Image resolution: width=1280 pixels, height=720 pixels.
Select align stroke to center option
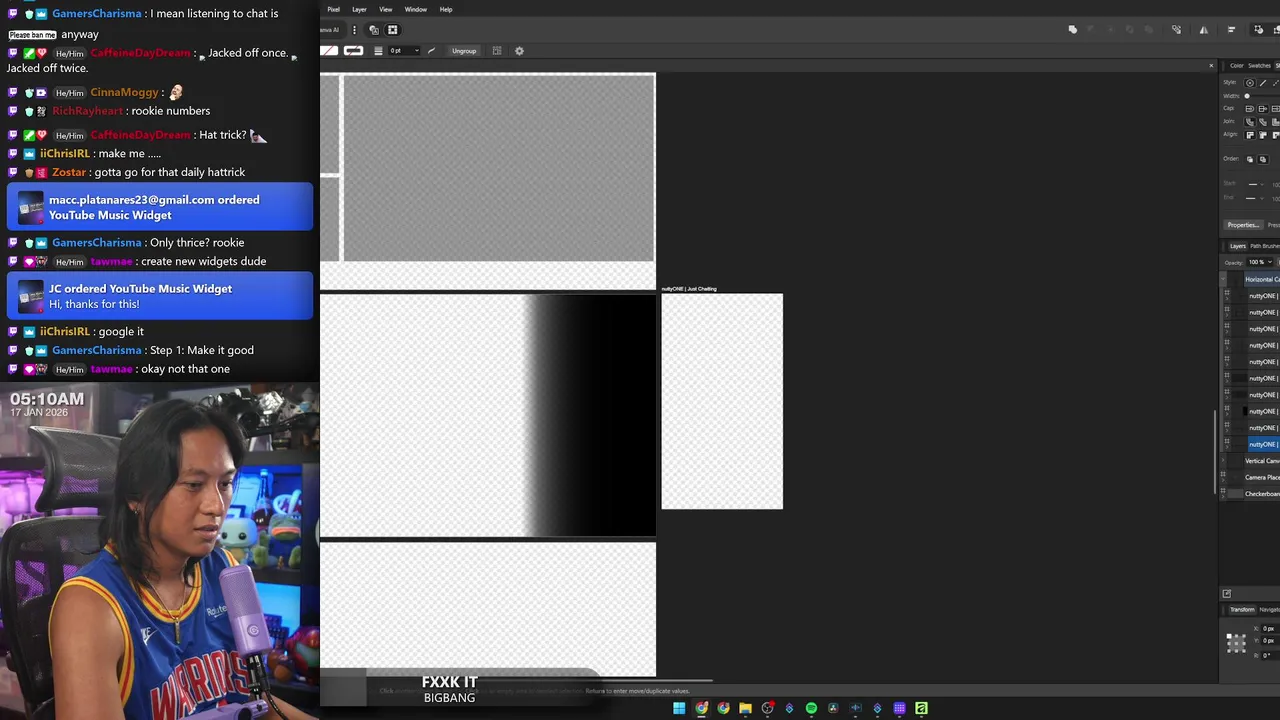coord(1249,135)
